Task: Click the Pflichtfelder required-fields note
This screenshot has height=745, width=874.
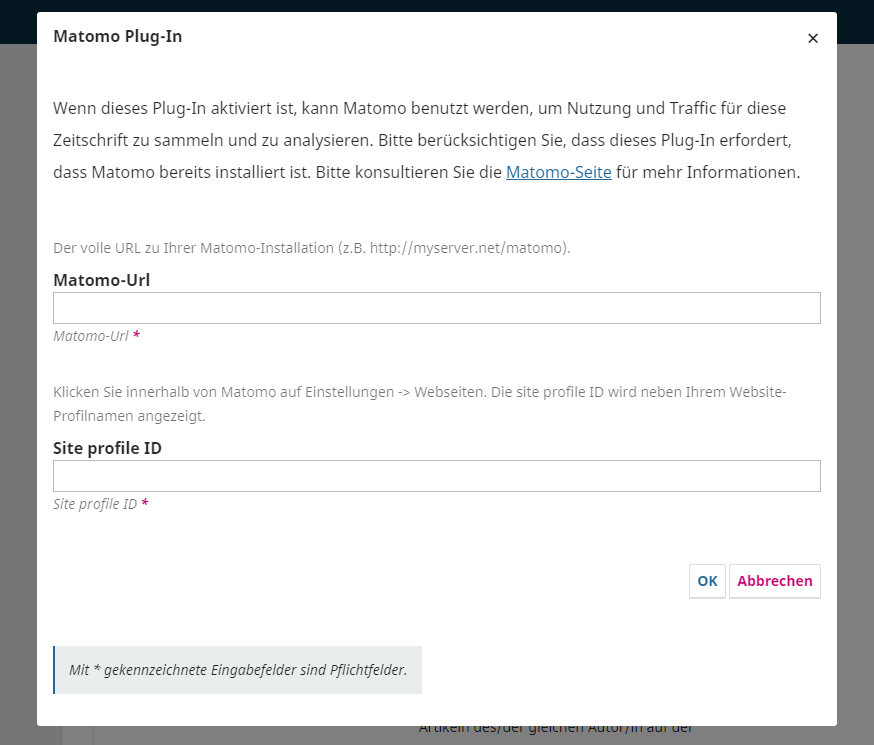Action: 238,670
